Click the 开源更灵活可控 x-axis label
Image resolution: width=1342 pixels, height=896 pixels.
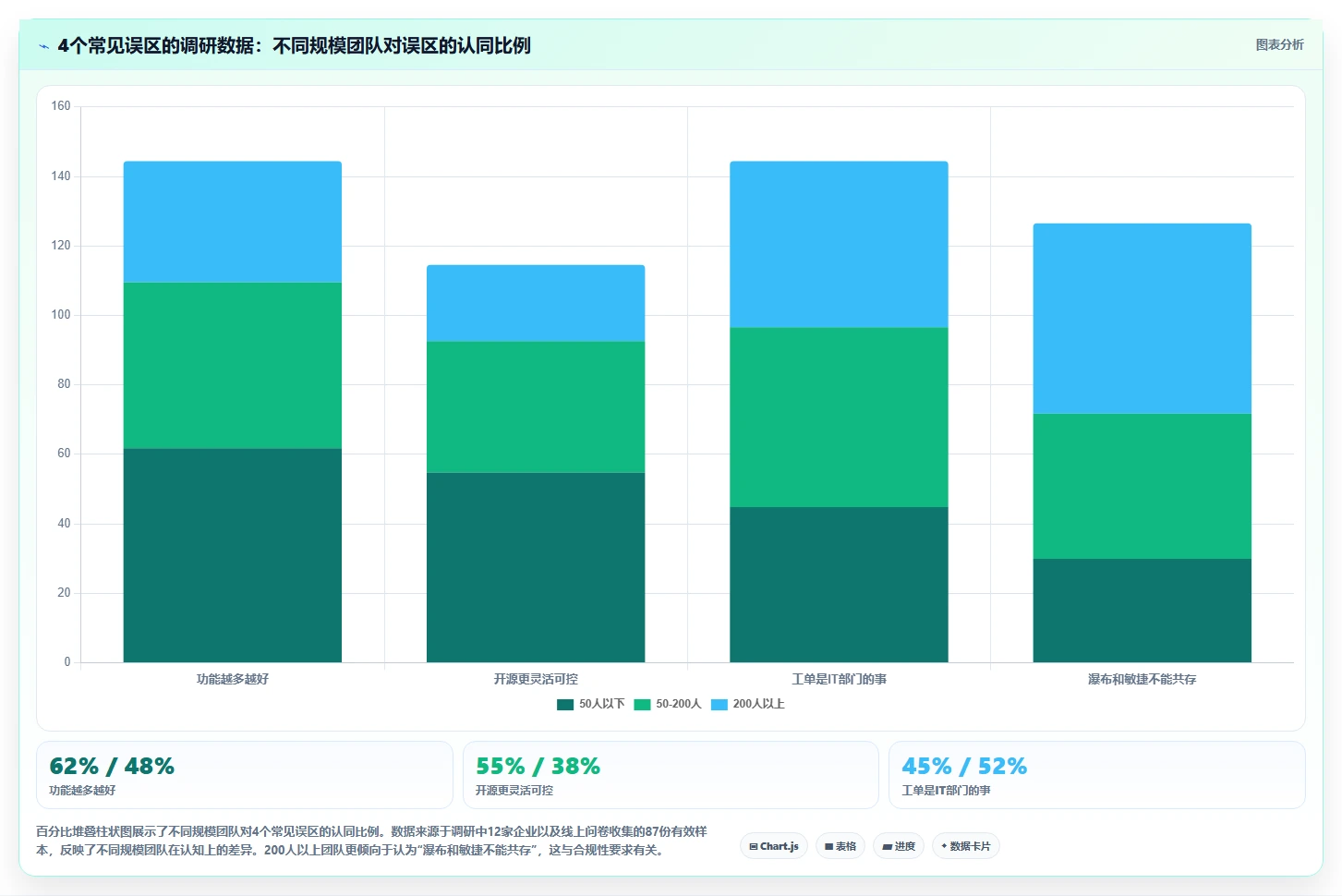[536, 679]
